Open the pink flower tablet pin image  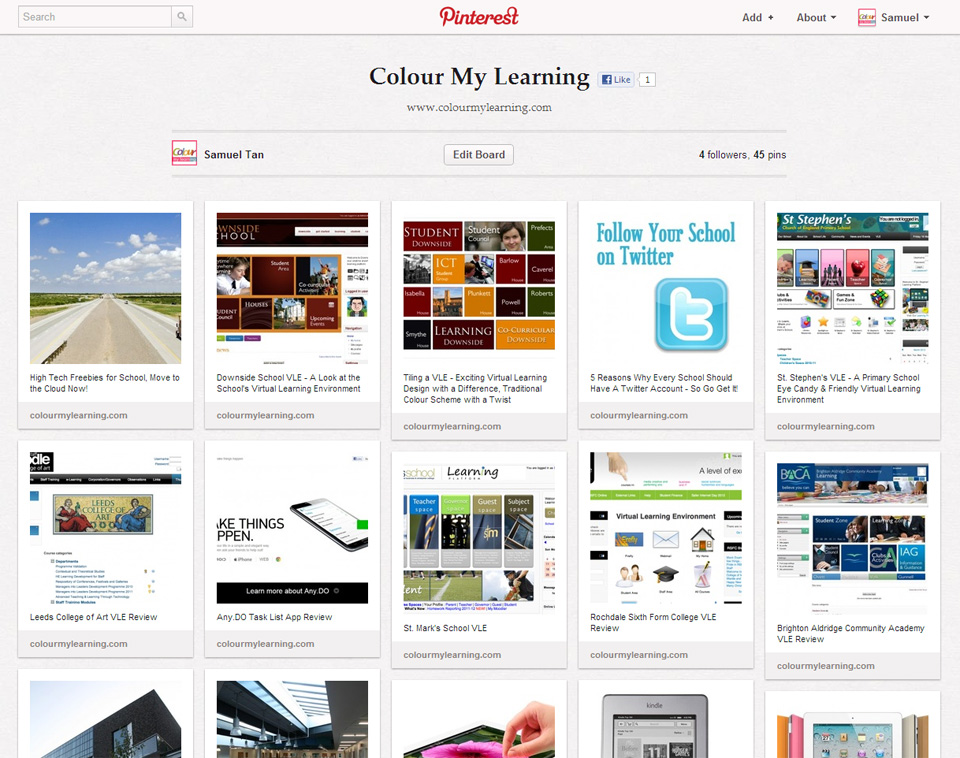[479, 725]
